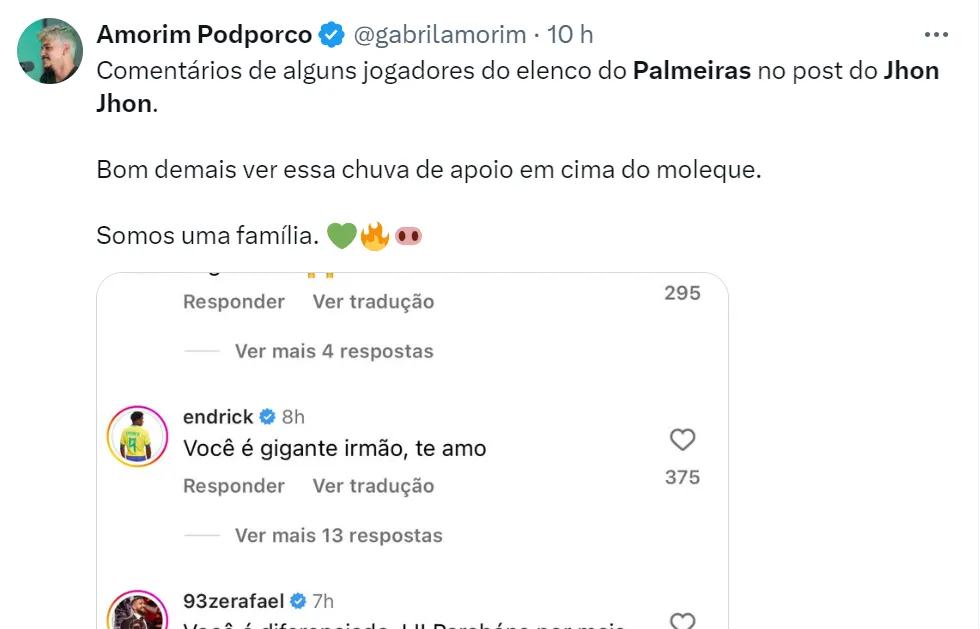Click "Ver tradução" under the top comment
This screenshot has width=980, height=629.
click(x=373, y=302)
